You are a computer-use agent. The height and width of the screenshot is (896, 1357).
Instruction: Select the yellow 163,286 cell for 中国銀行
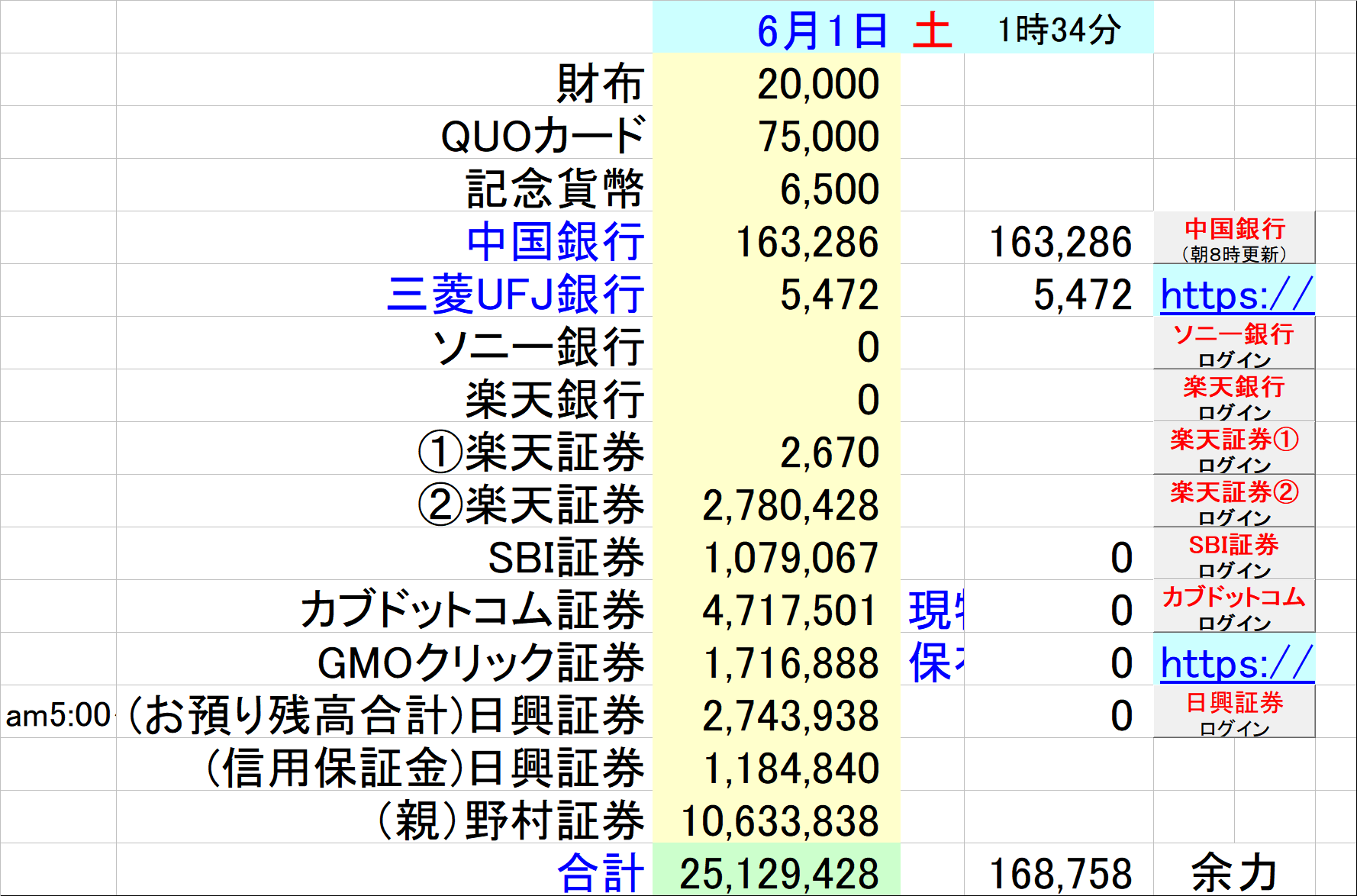pyautogui.click(x=776, y=238)
